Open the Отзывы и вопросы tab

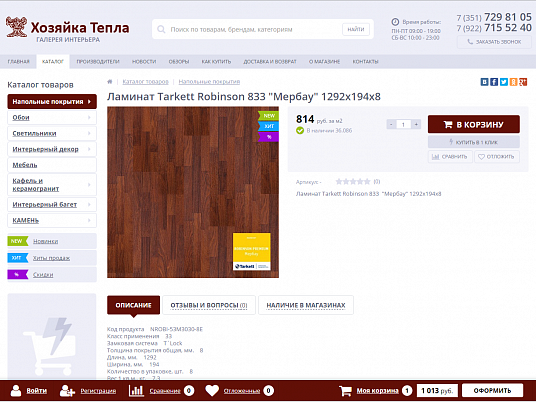[209, 305]
